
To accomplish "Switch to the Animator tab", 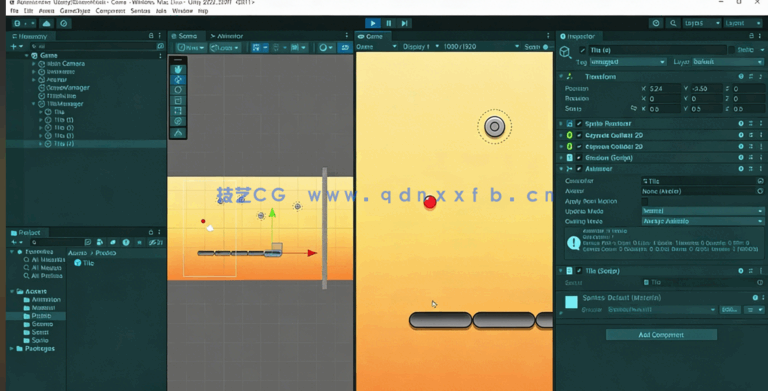I will pos(227,36).
